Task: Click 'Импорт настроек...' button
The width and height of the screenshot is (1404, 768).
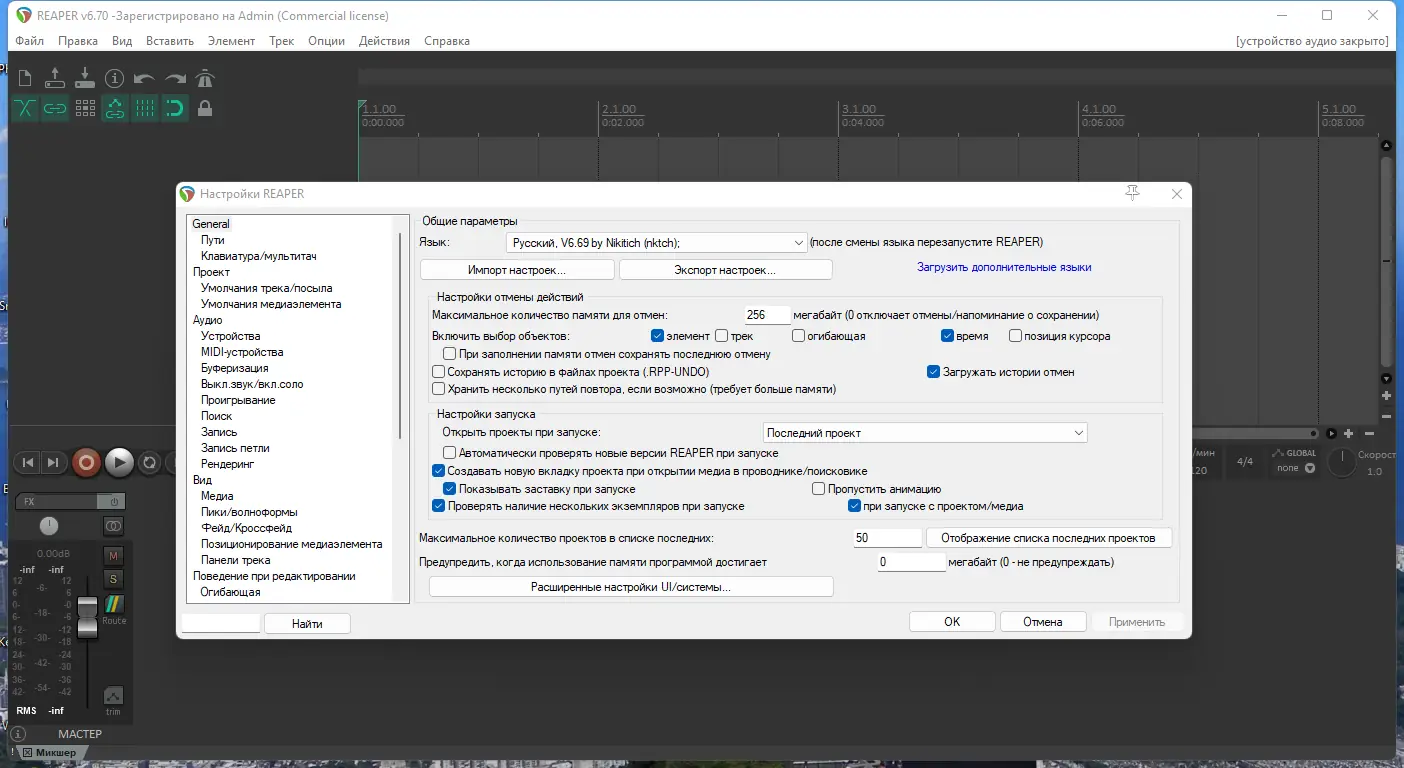Action: click(x=517, y=270)
